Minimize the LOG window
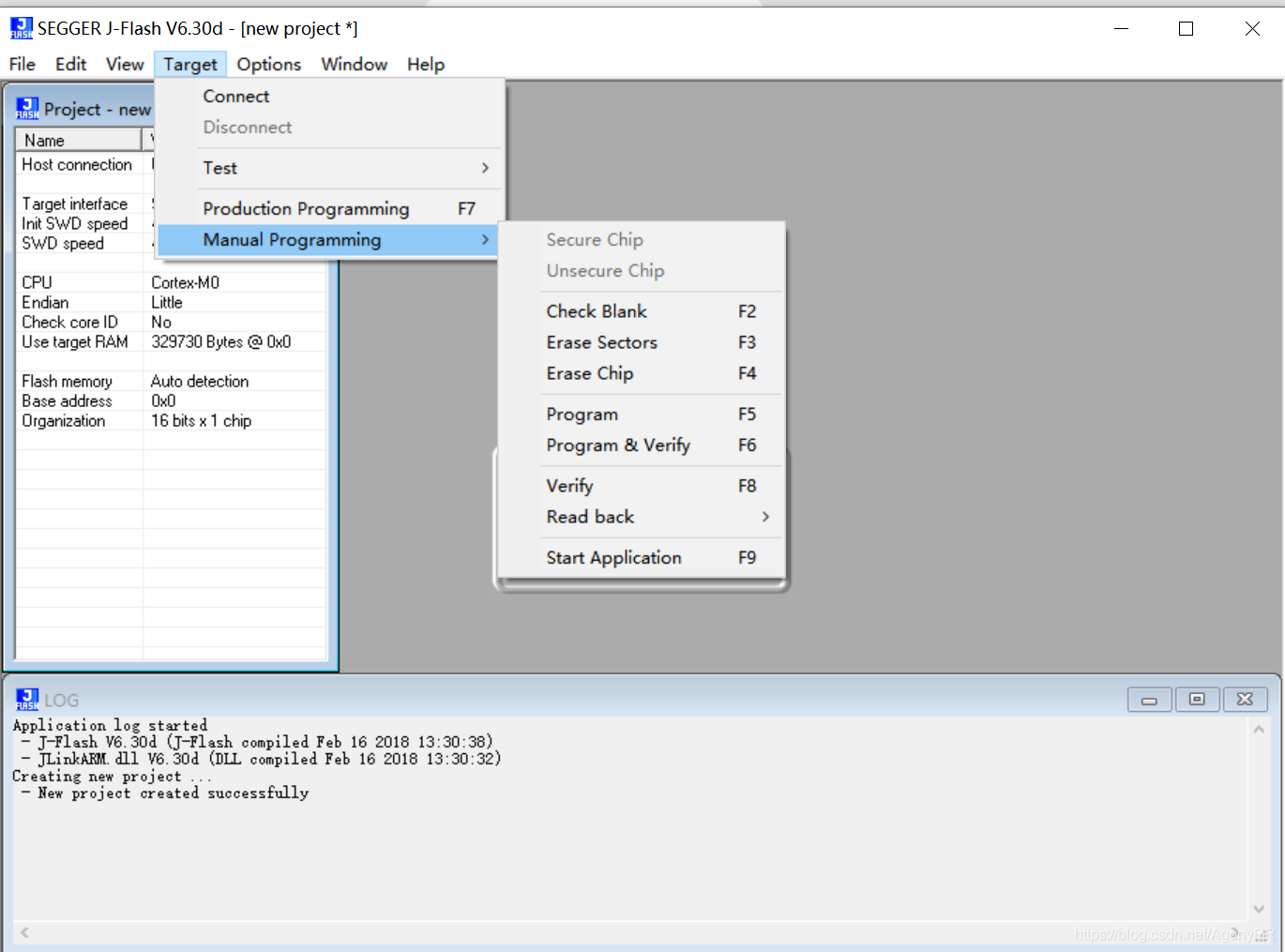The height and width of the screenshot is (952, 1285). pyautogui.click(x=1149, y=700)
